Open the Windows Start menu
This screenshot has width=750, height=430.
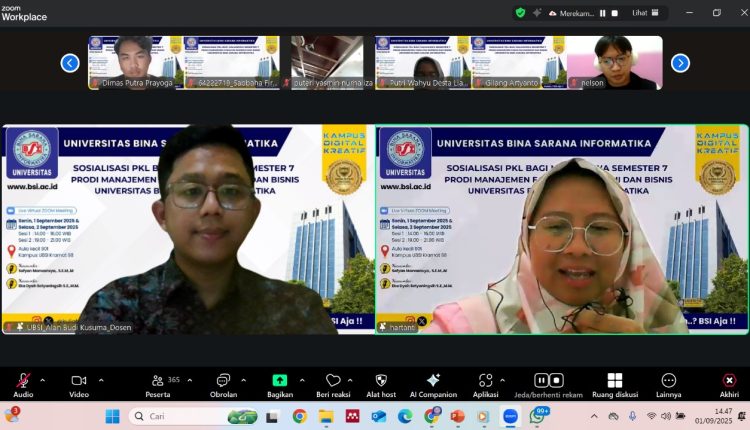[113, 417]
